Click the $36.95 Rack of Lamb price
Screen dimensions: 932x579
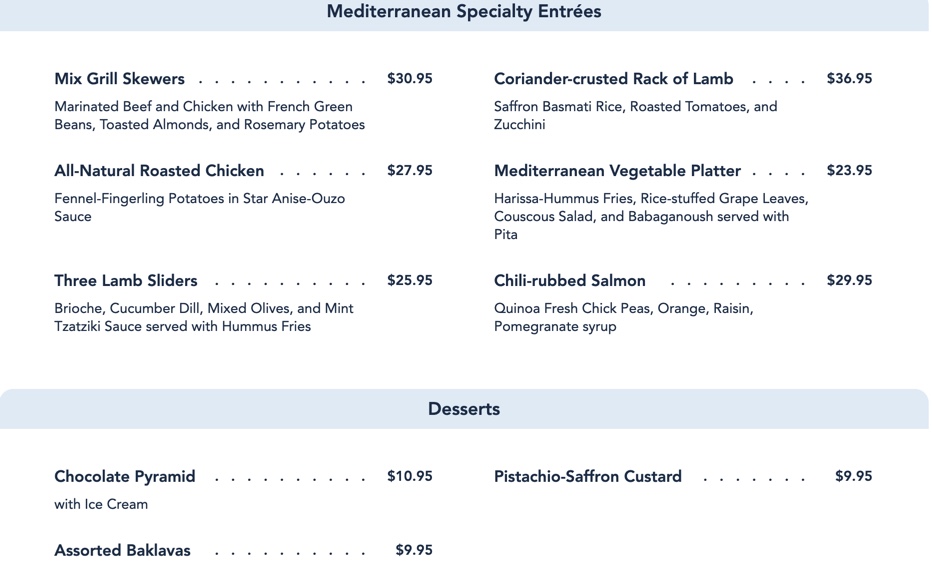(849, 79)
